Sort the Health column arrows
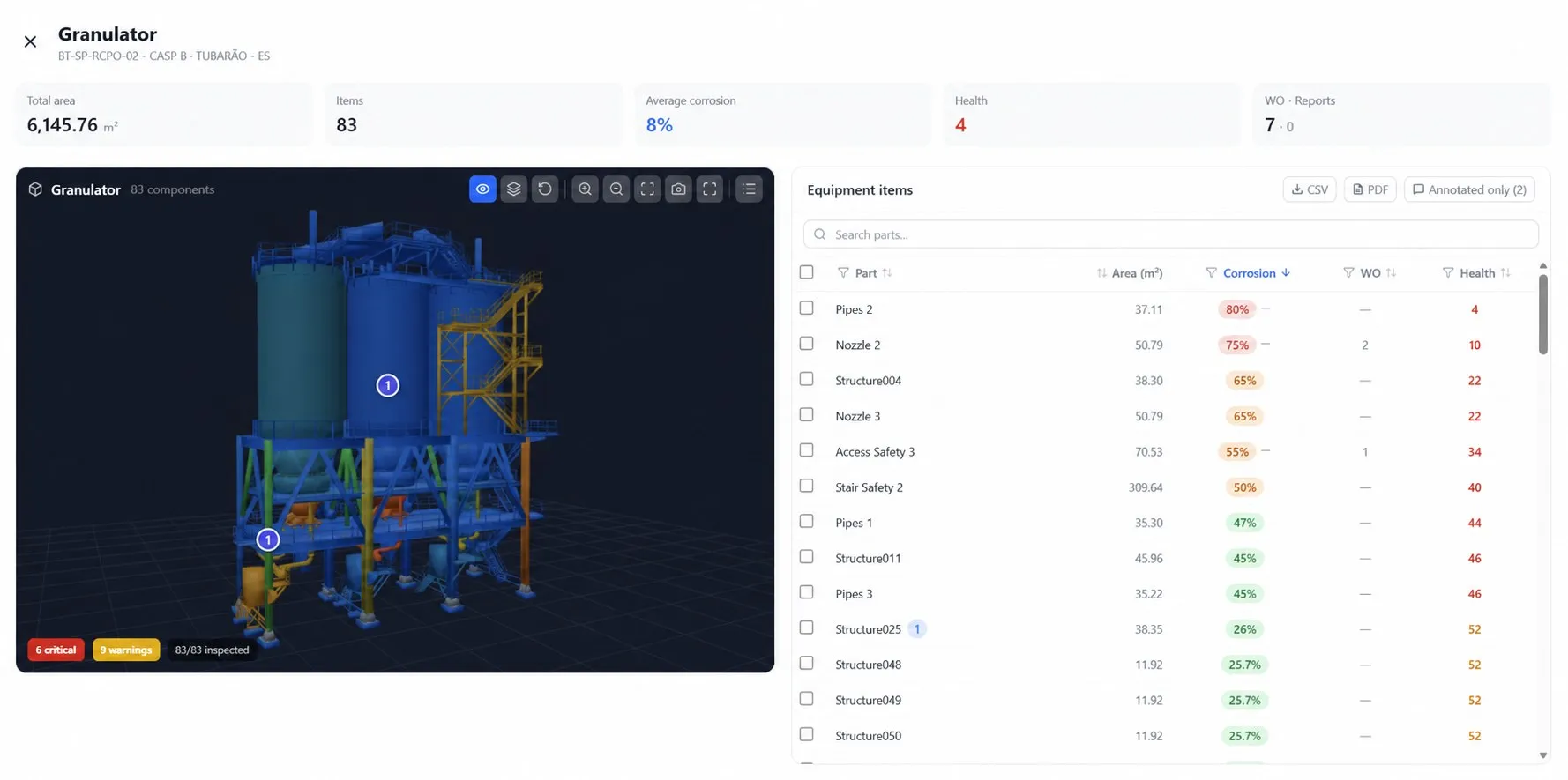Screen dimensions: 1568x780 pos(1505,273)
